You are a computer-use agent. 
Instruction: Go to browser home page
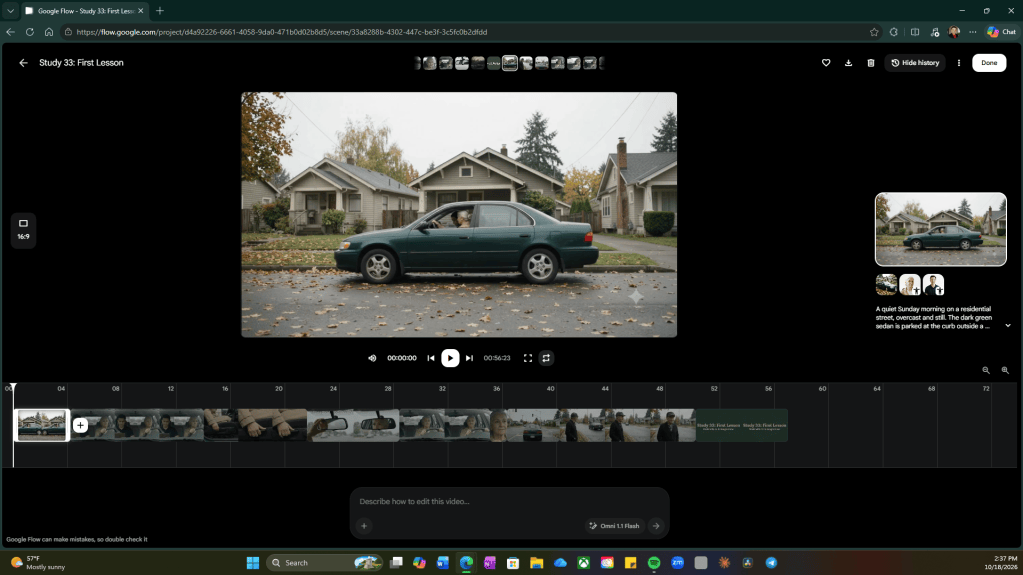(49, 32)
